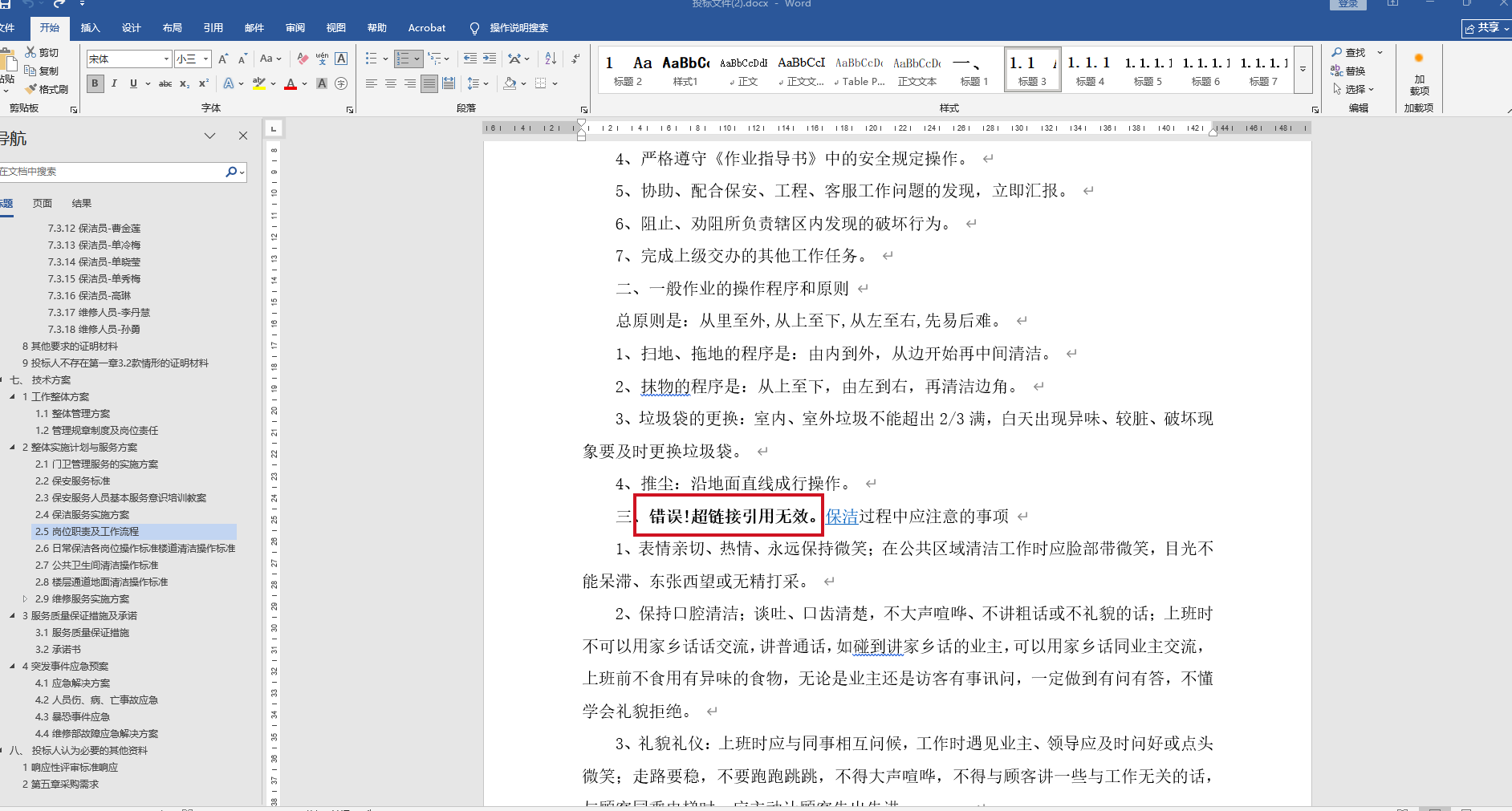The width and height of the screenshot is (1512, 811).
Task: Insert an enclosed character (circled 字 icon)
Action: 341,83
